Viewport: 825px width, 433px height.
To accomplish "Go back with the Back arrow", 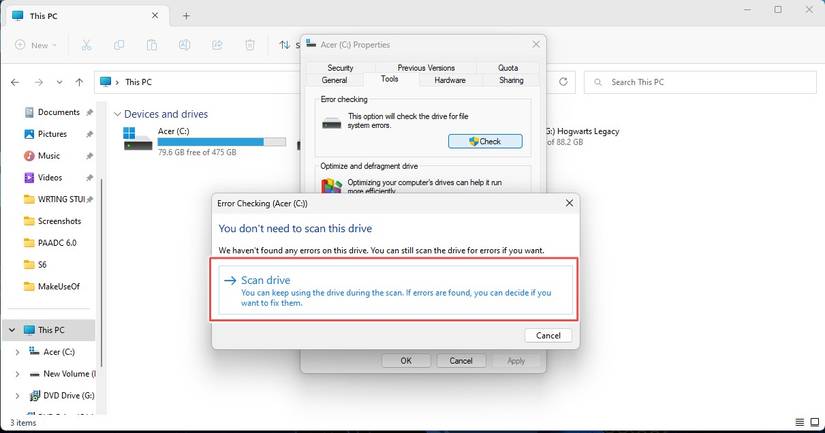I will (x=15, y=82).
